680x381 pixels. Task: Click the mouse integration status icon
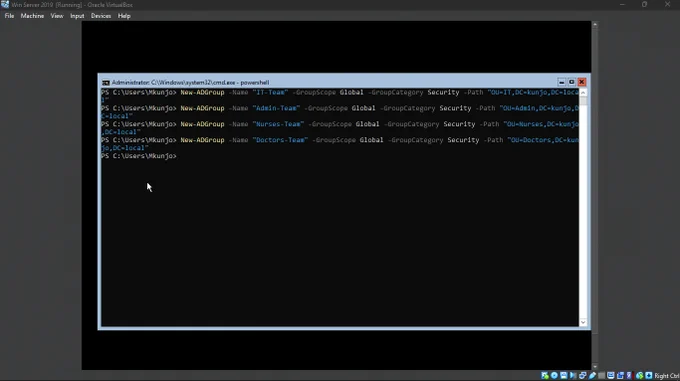(x=640, y=376)
